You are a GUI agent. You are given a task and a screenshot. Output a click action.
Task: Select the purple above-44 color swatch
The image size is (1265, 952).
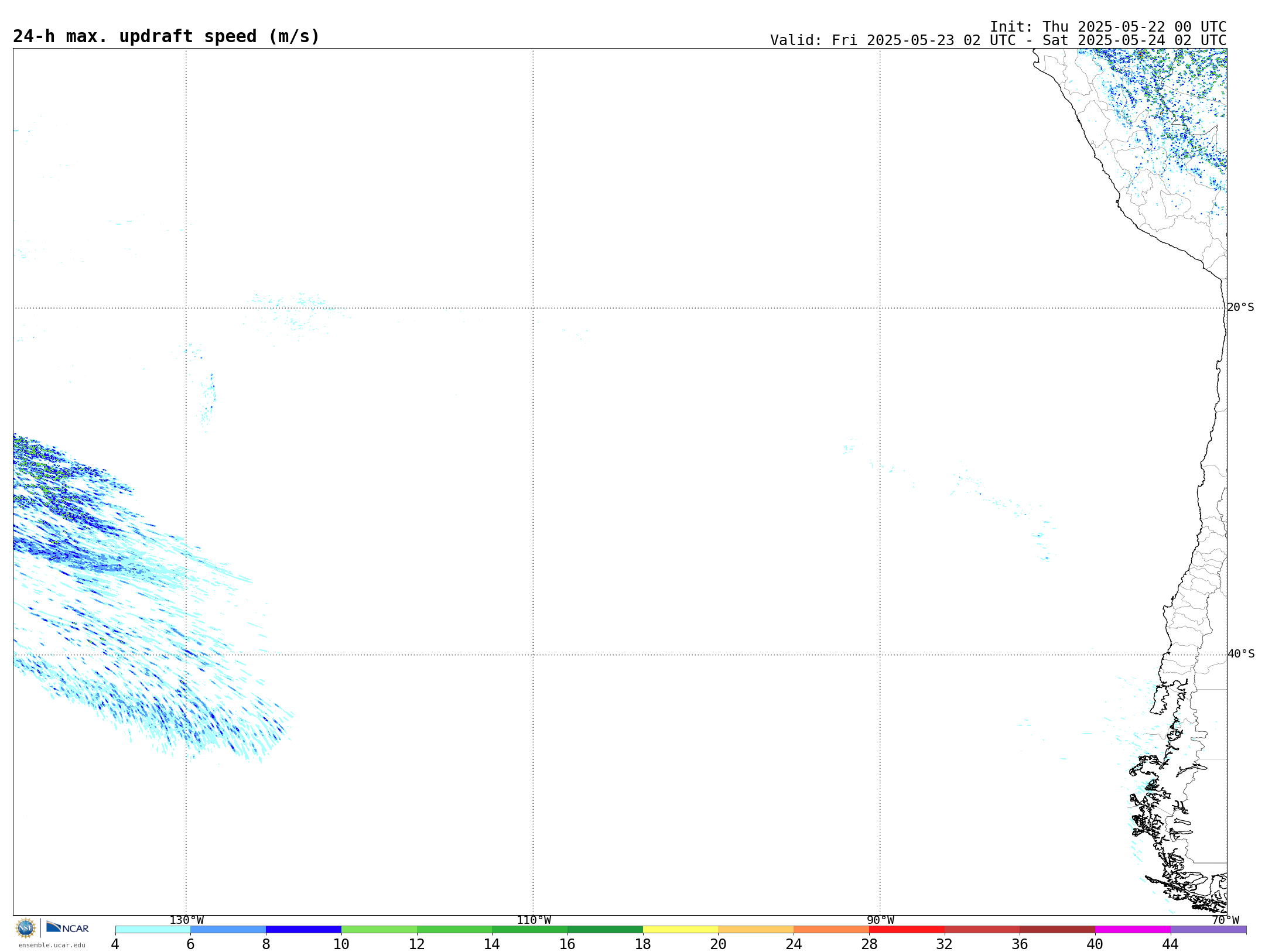tap(1209, 930)
